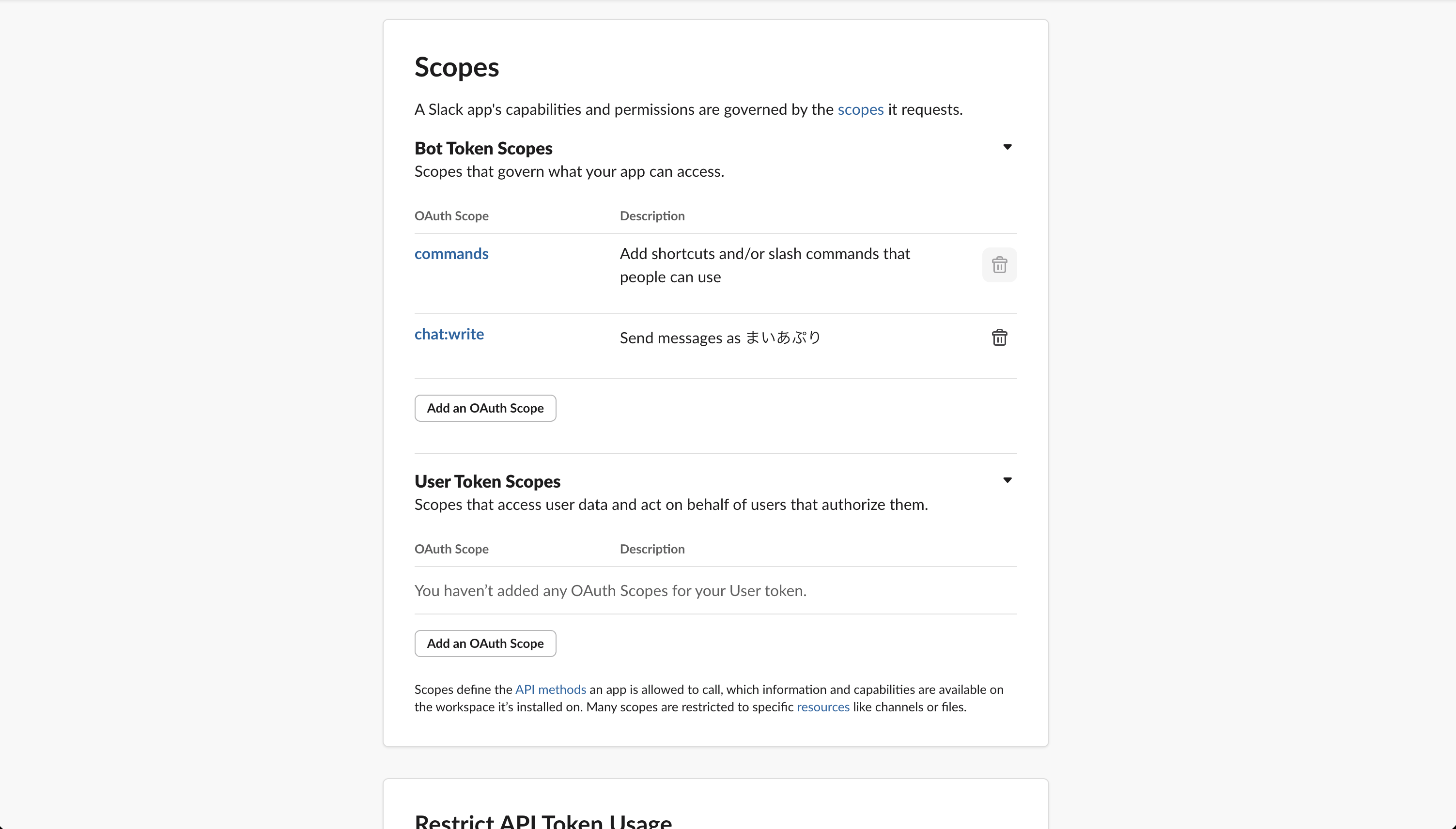The image size is (1456, 829).
Task: Click the Description column header
Action: (x=651, y=216)
